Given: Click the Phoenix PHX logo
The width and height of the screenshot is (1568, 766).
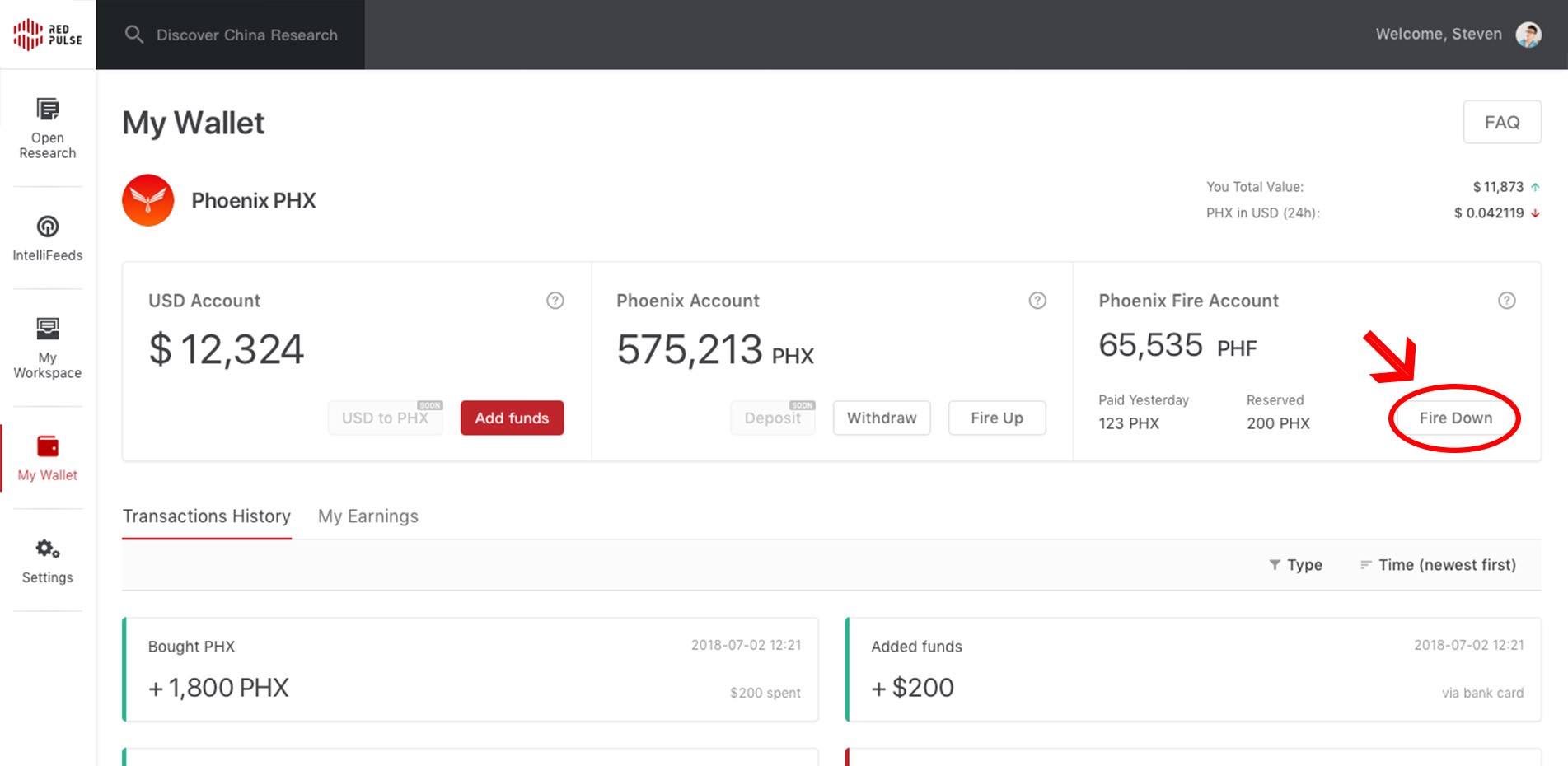Looking at the screenshot, I should tap(148, 200).
